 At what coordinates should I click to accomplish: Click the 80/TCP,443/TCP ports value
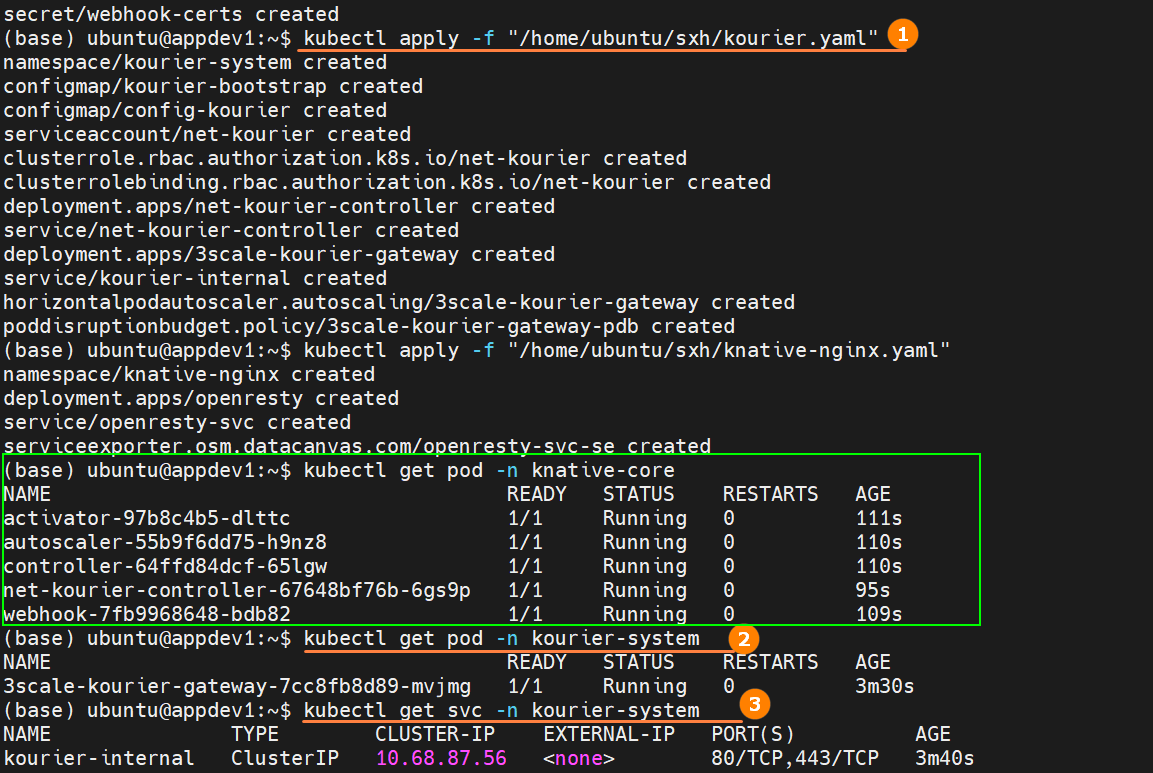[793, 758]
